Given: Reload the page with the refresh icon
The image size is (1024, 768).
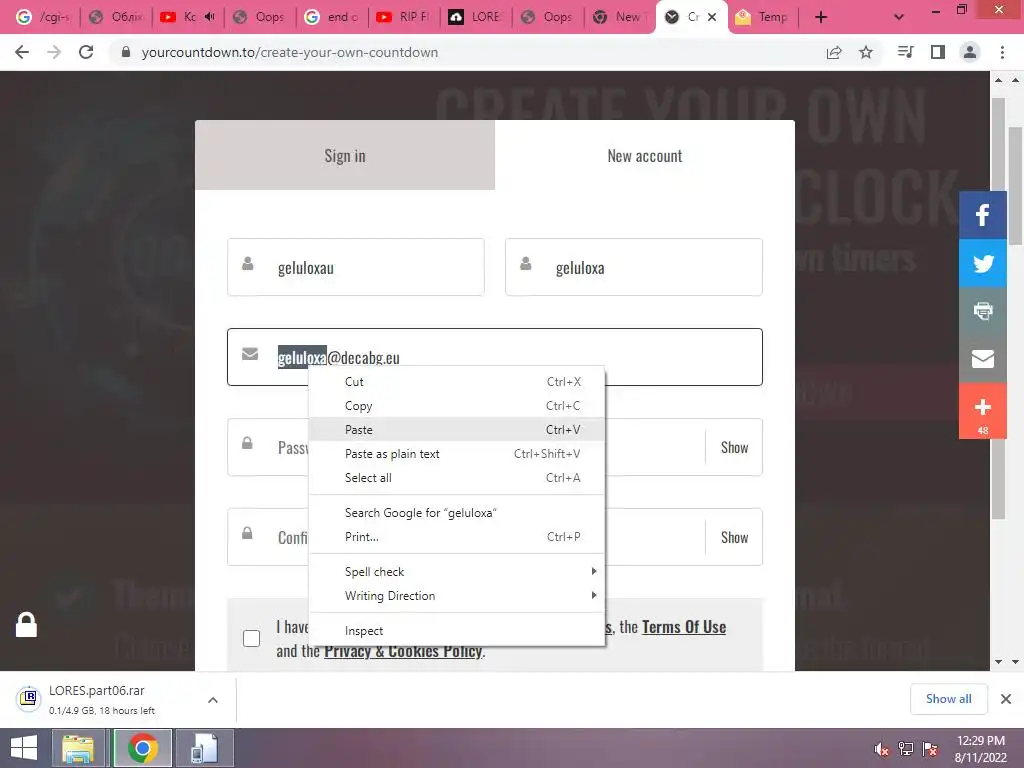Looking at the screenshot, I should [86, 52].
